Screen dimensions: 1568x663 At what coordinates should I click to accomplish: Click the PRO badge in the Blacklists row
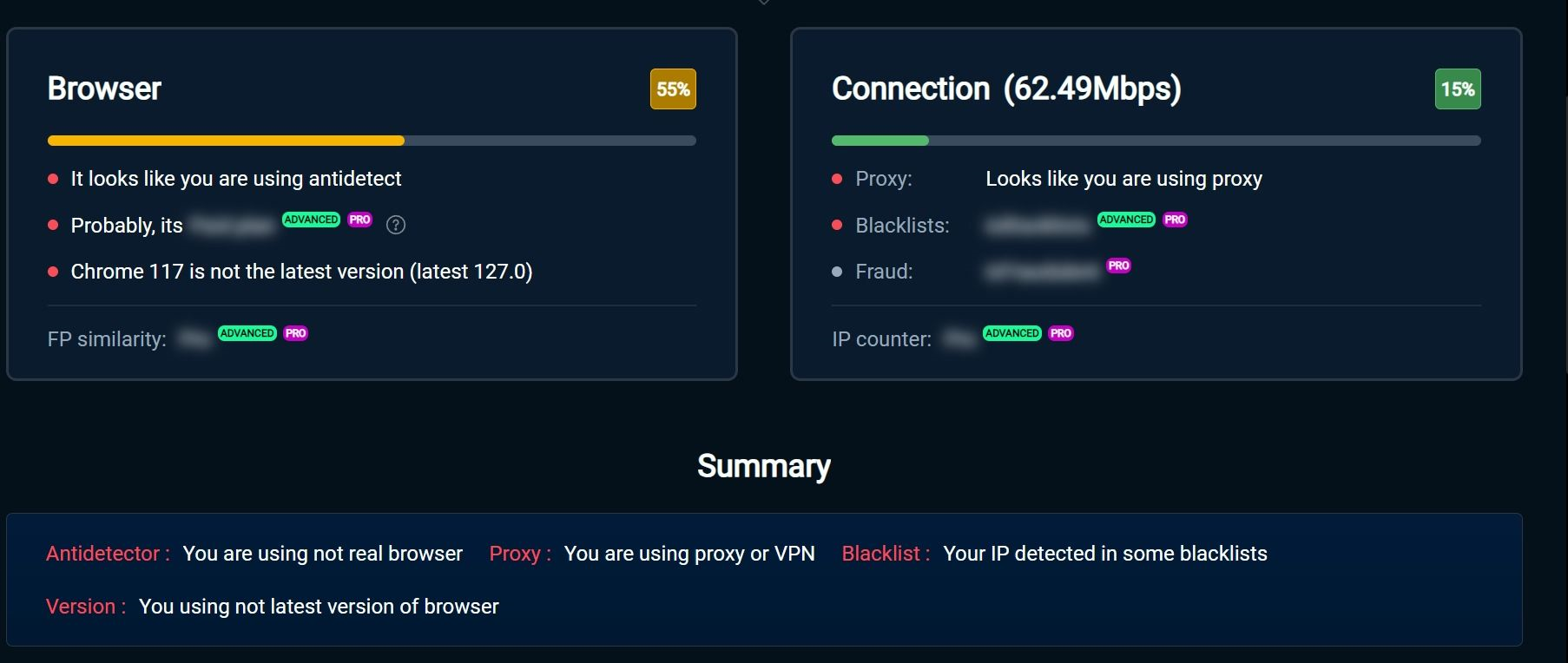click(1175, 220)
